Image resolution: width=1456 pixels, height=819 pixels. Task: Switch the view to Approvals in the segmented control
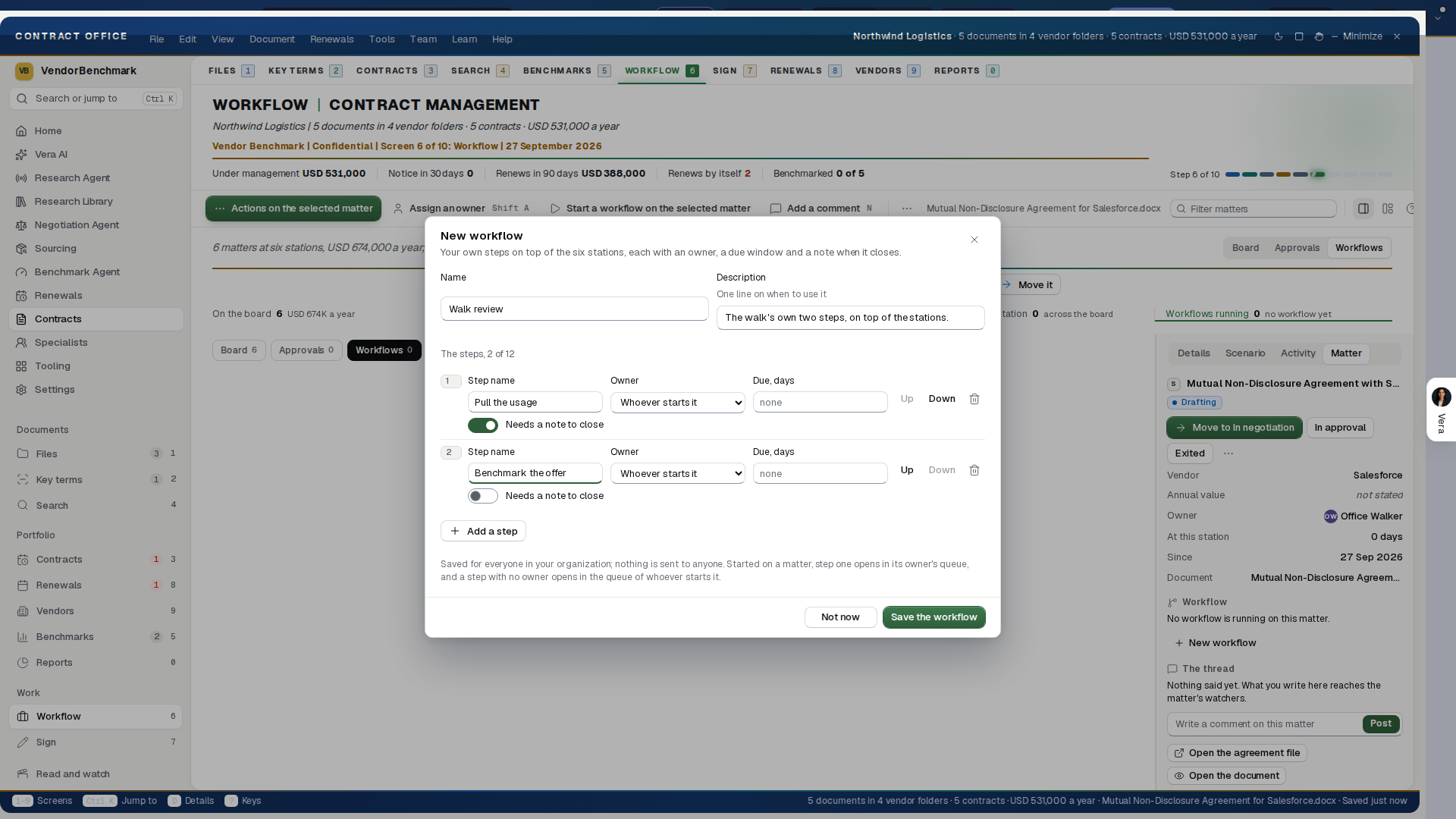coord(1297,248)
